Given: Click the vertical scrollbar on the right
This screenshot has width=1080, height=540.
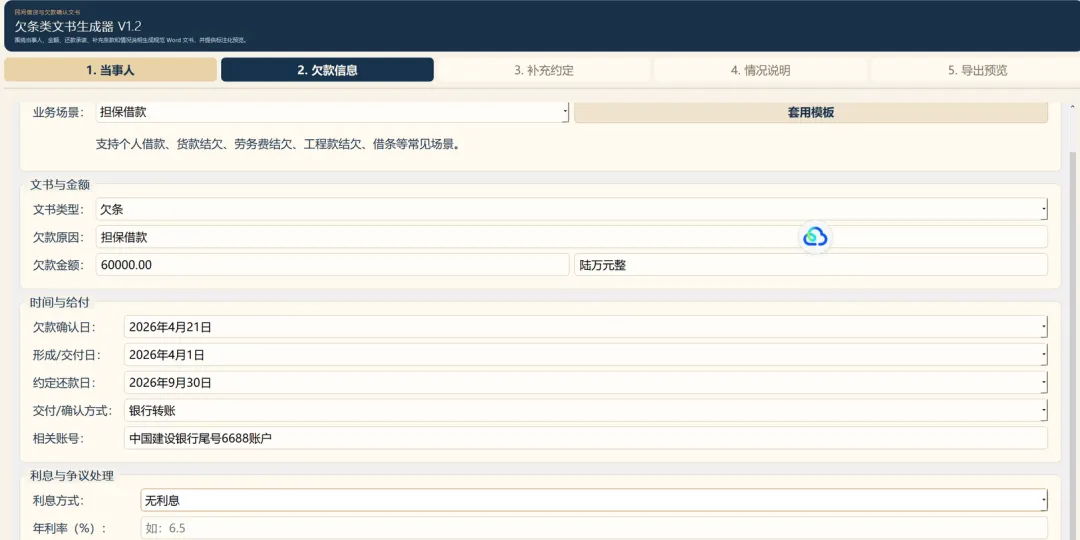Looking at the screenshot, I should 1073,344.
